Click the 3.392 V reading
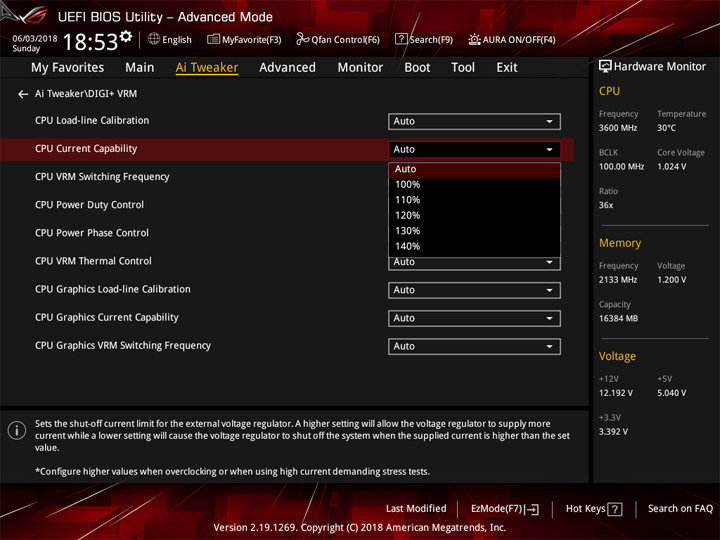The width and height of the screenshot is (720, 540). coord(613,432)
